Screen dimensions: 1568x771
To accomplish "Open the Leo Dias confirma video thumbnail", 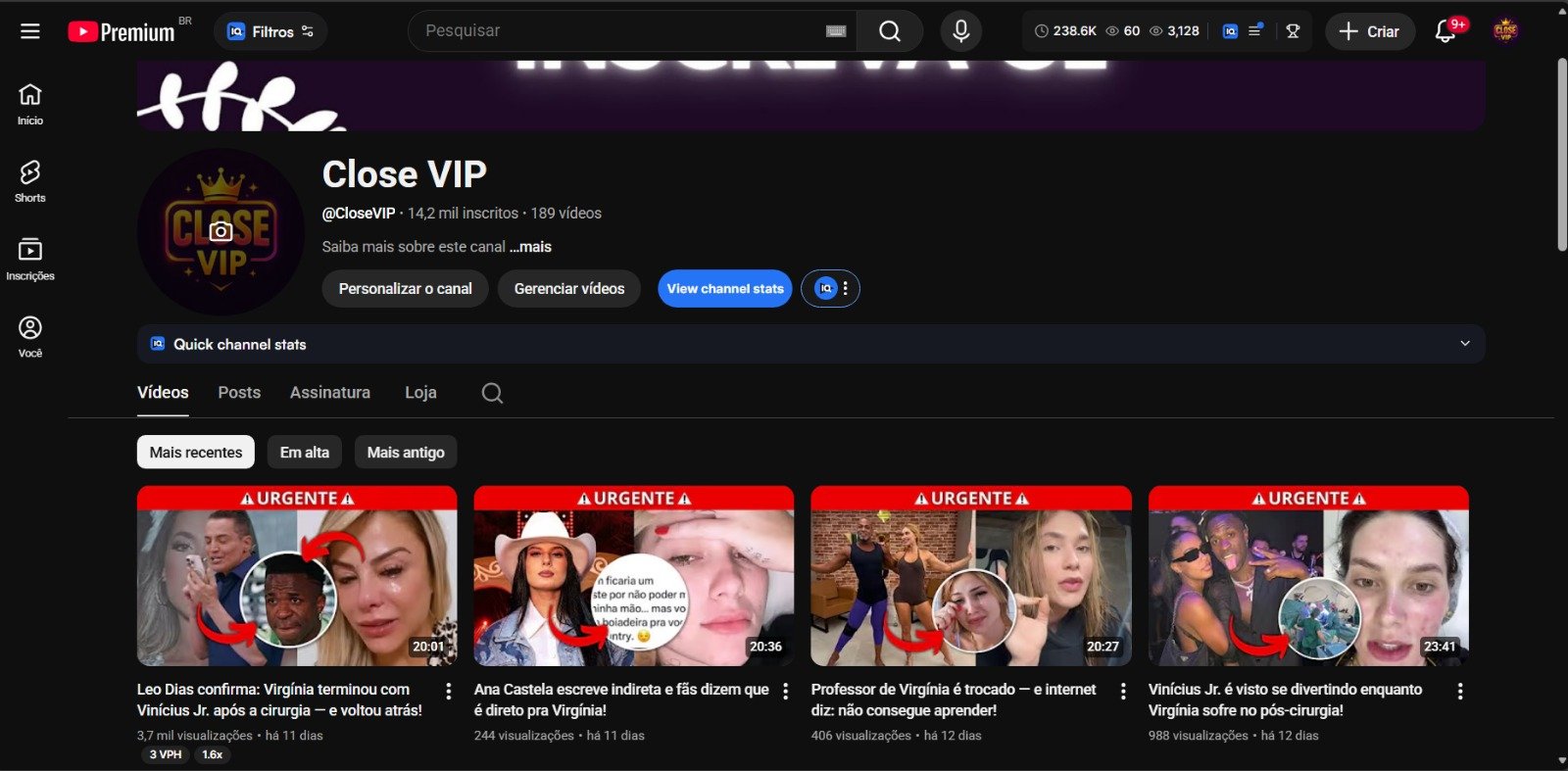I will [297, 576].
